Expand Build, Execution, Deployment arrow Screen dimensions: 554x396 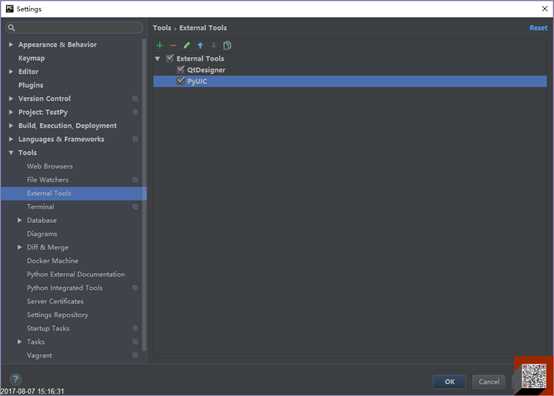point(11,125)
